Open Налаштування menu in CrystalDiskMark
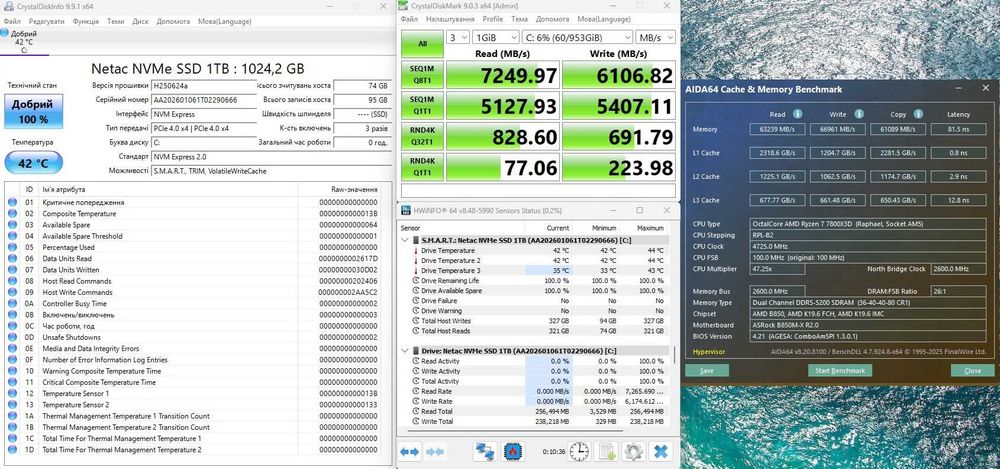The height and width of the screenshot is (469, 1000). click(451, 19)
